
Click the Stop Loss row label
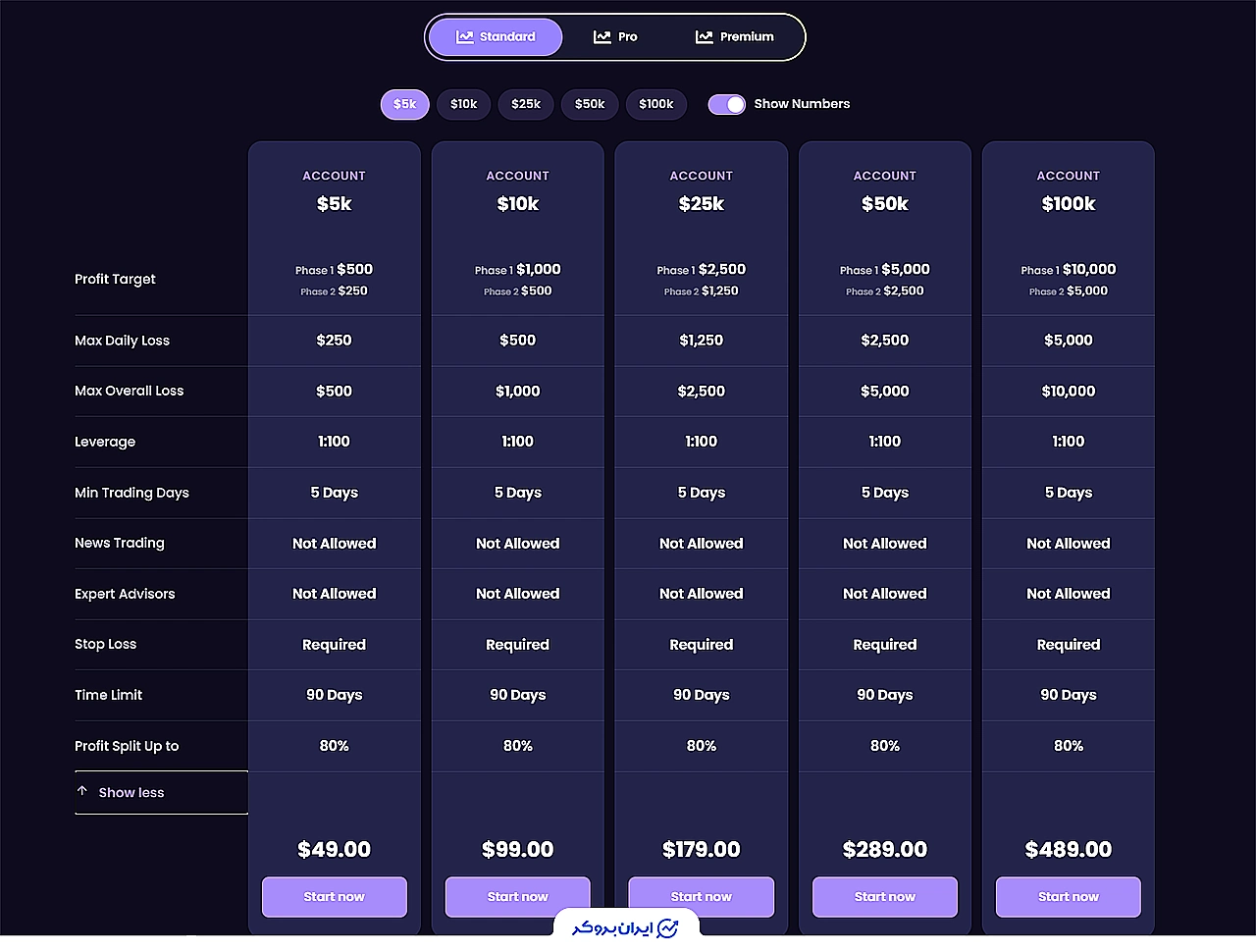105,644
